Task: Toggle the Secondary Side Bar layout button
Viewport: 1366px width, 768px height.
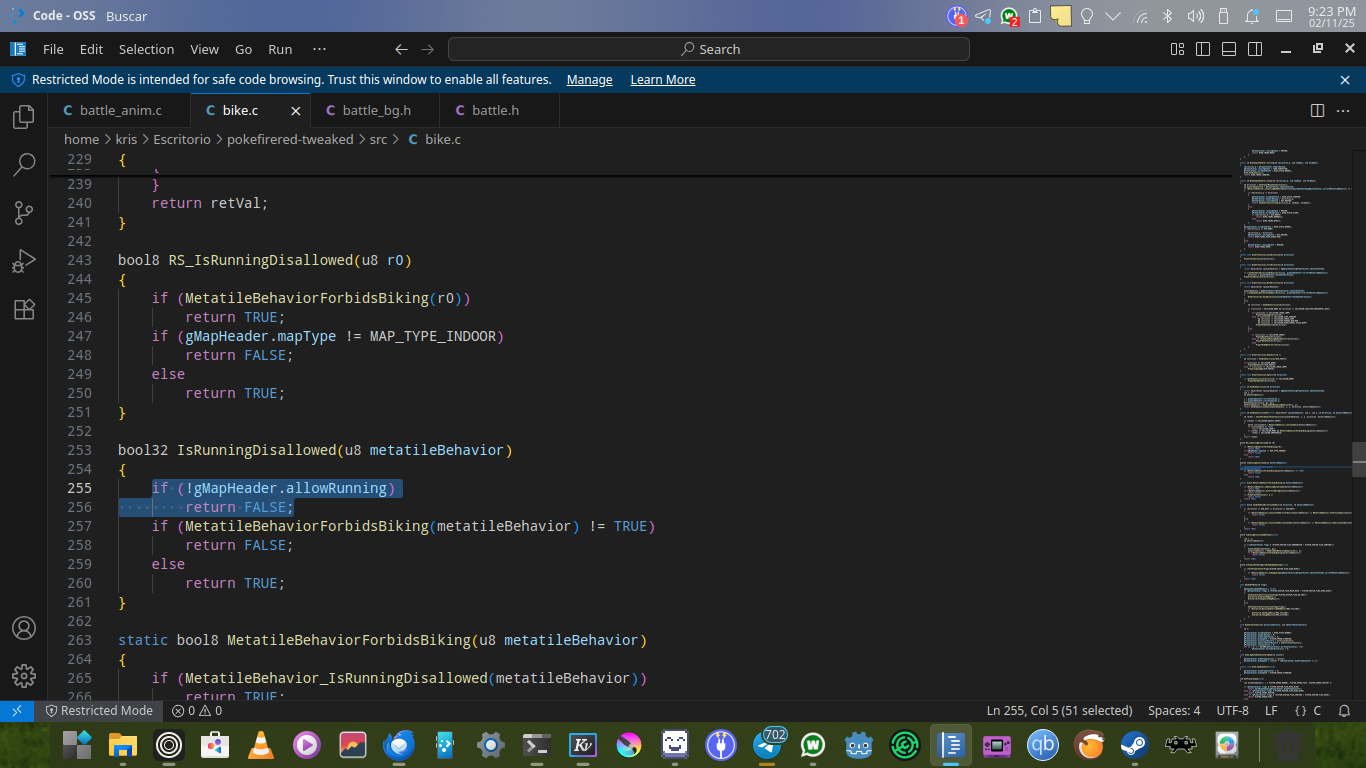Action: click(x=1255, y=49)
